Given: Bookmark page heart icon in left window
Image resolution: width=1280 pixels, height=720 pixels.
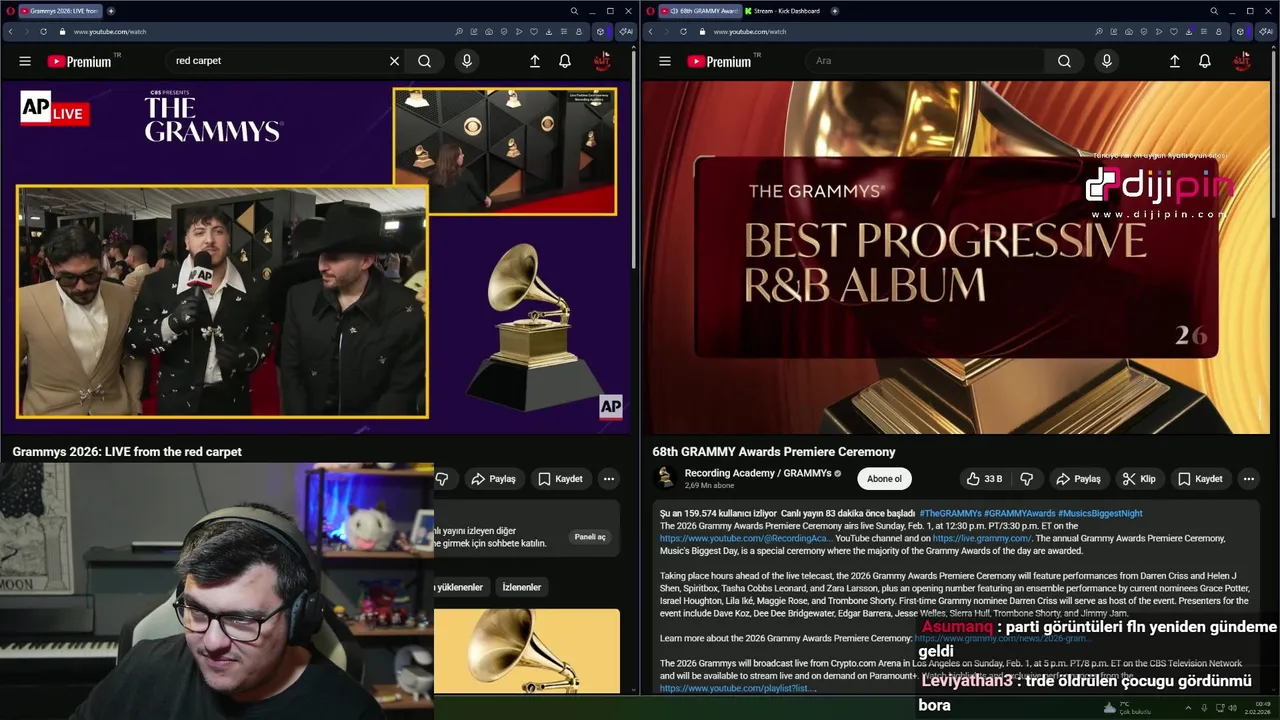Looking at the screenshot, I should 533,31.
